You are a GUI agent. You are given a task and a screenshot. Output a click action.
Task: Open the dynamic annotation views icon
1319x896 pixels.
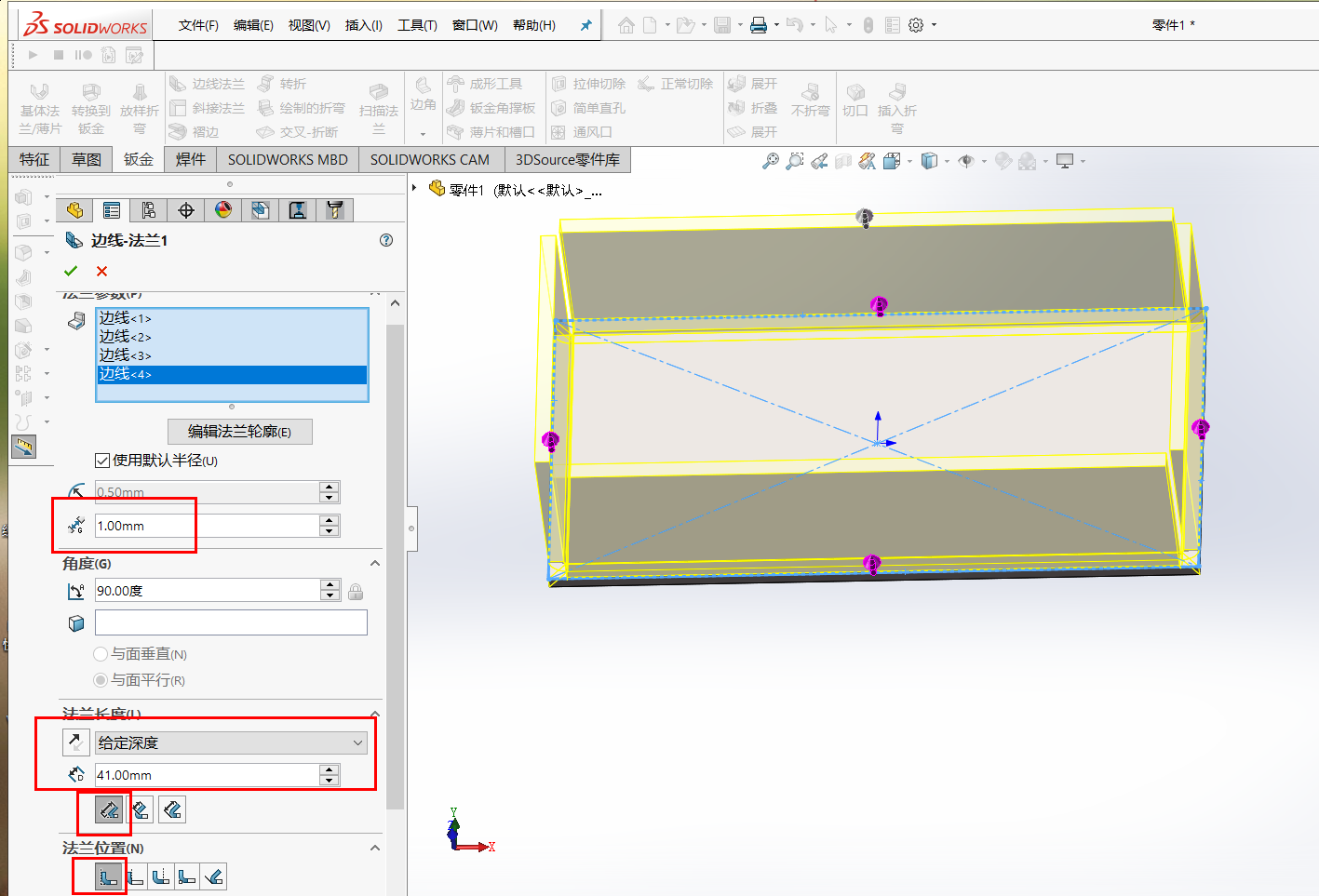(868, 161)
